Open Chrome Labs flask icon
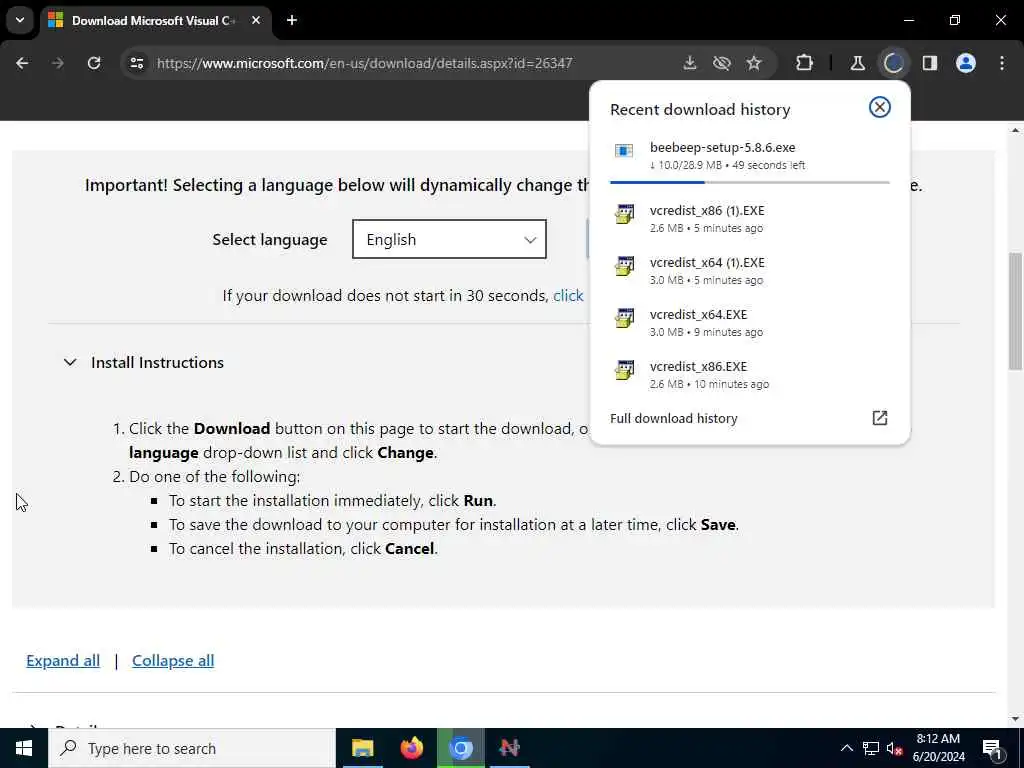This screenshot has height=768, width=1024. (x=857, y=63)
